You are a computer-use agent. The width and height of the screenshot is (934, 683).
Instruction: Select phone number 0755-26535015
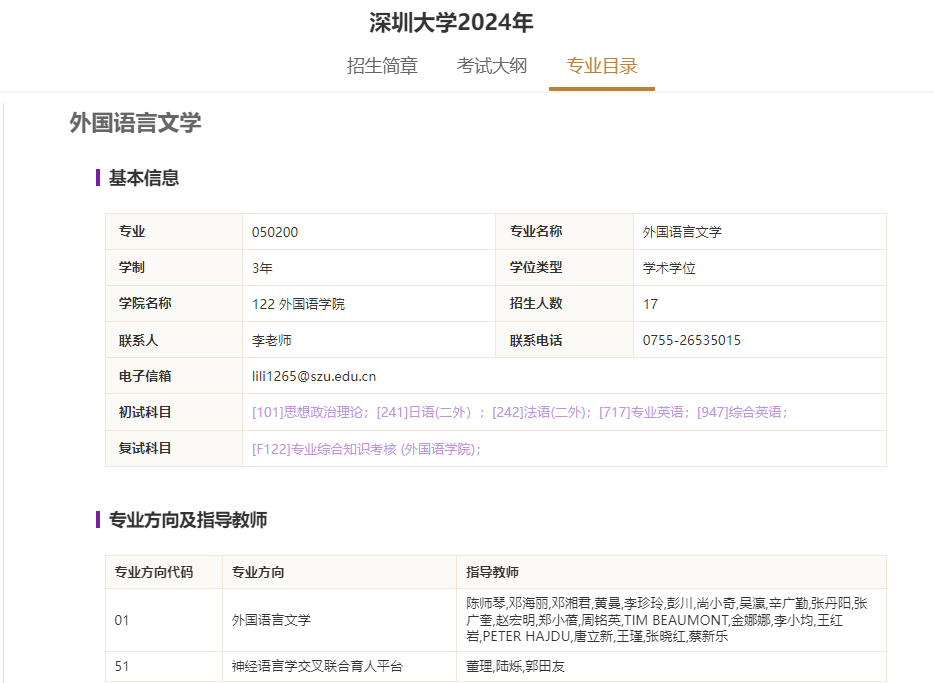(692, 340)
